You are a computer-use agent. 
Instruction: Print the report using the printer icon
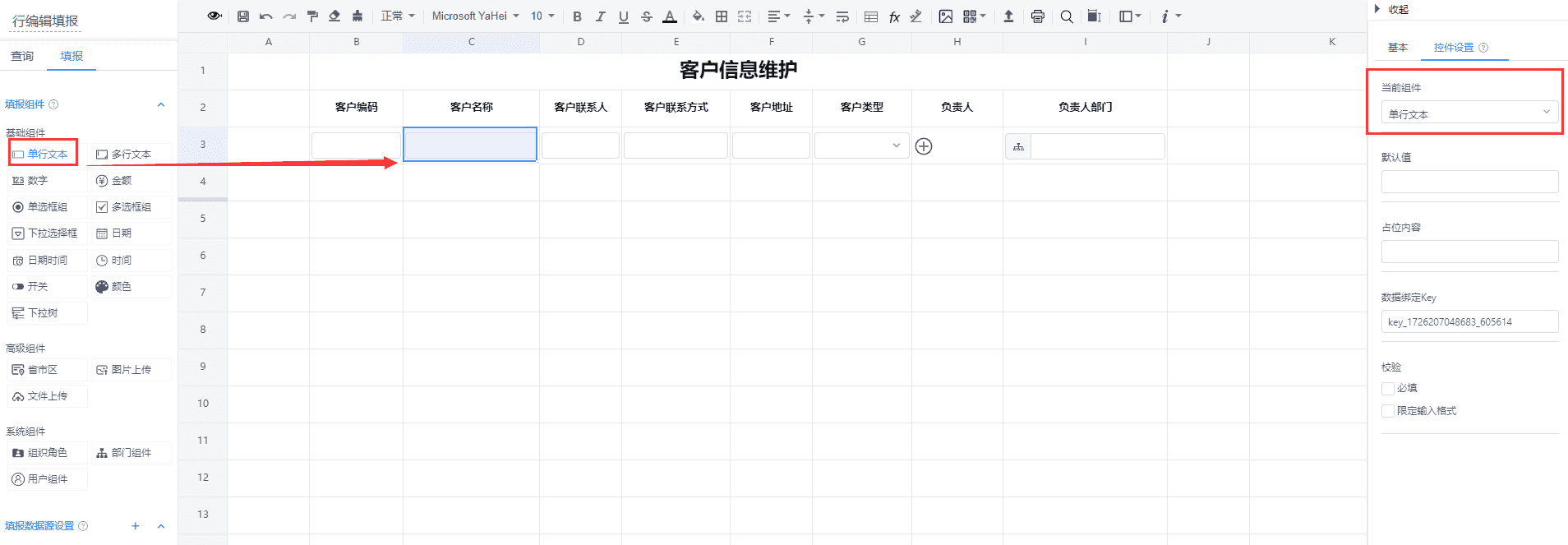click(1038, 16)
